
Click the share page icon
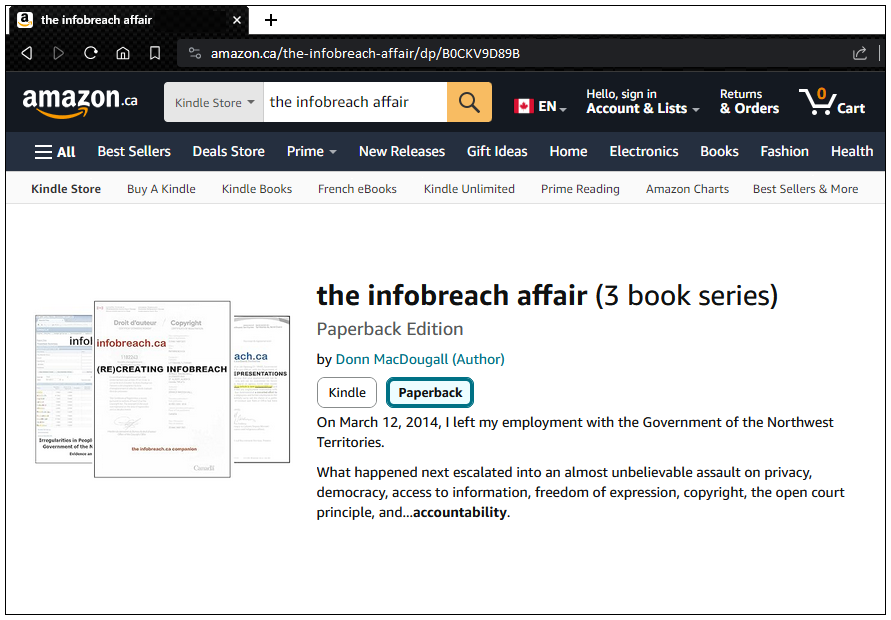[x=860, y=53]
